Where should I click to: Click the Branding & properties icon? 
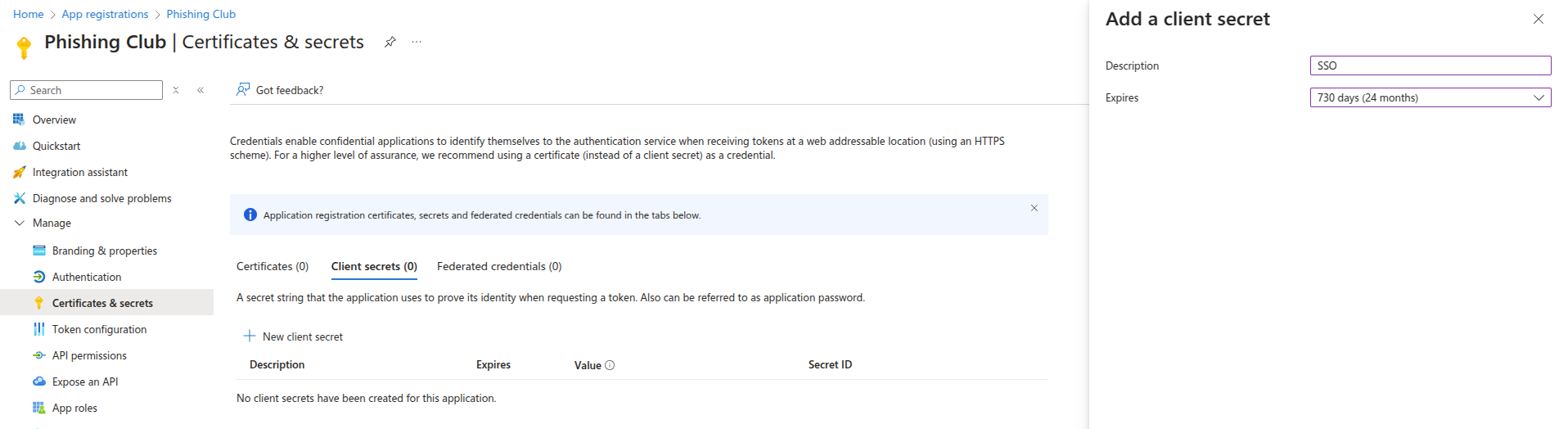39,251
